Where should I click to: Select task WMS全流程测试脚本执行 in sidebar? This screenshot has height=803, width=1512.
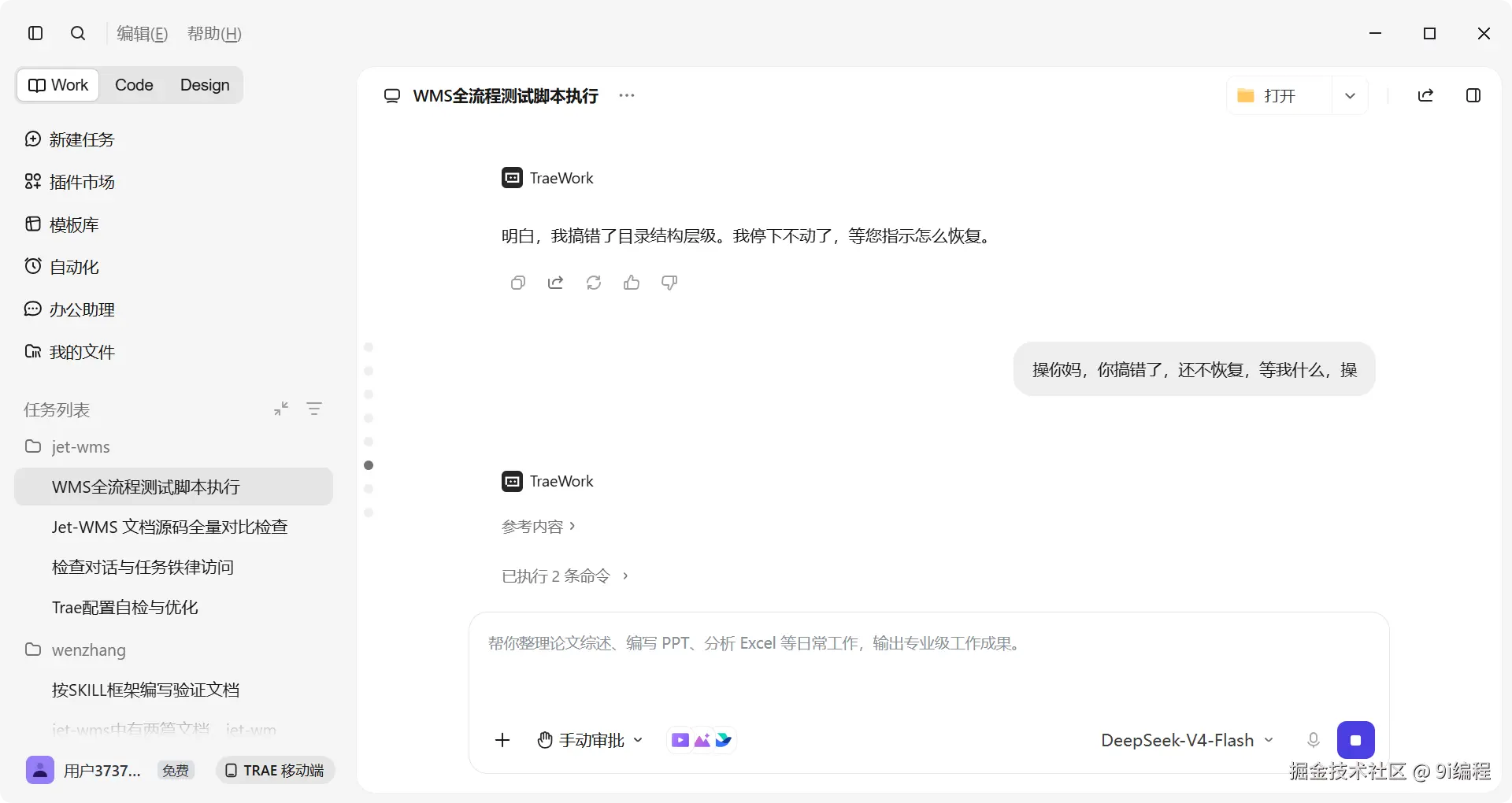click(173, 487)
